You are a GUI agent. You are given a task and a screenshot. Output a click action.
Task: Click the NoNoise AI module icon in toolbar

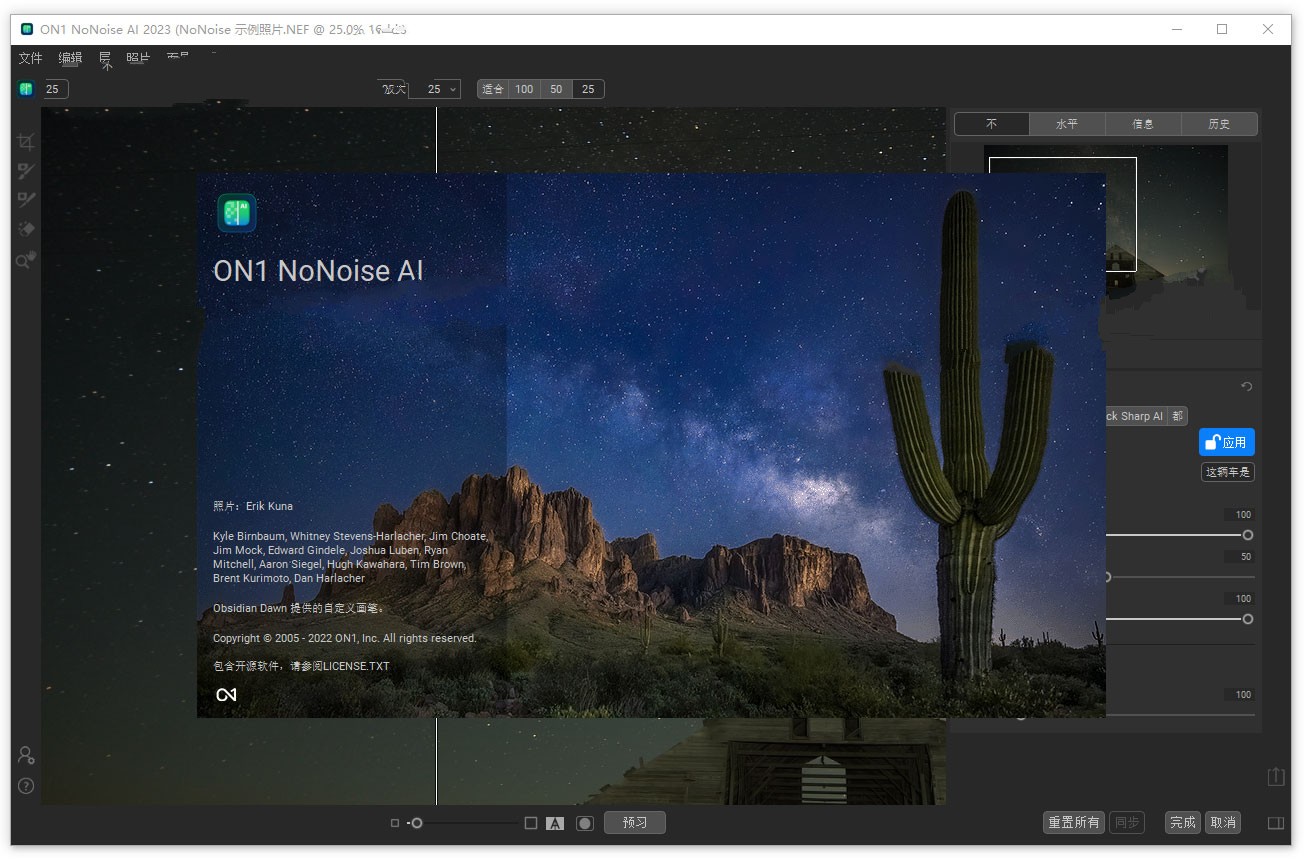tap(26, 89)
